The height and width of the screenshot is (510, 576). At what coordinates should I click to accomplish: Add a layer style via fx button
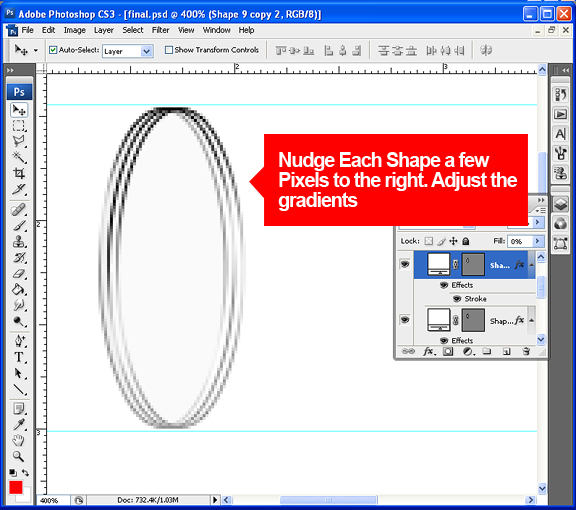429,351
